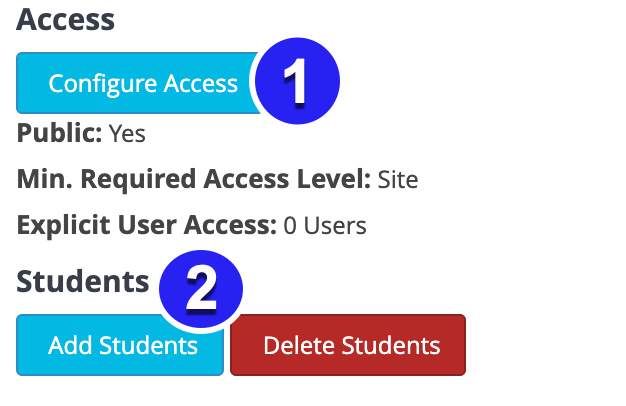This screenshot has height=406, width=626.
Task: Click the blue circle numbered 2
Action: 201,289
